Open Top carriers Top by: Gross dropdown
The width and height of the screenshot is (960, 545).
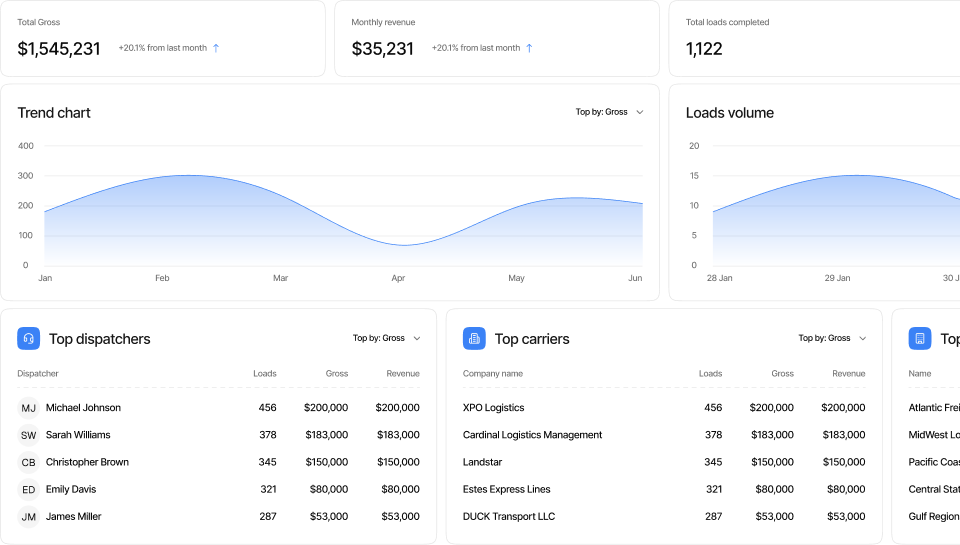coord(832,338)
